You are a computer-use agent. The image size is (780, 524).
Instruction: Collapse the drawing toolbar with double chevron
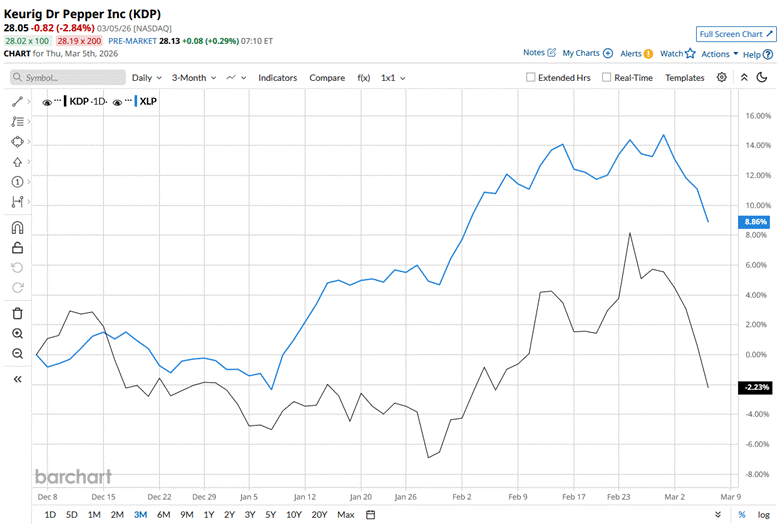click(17, 379)
